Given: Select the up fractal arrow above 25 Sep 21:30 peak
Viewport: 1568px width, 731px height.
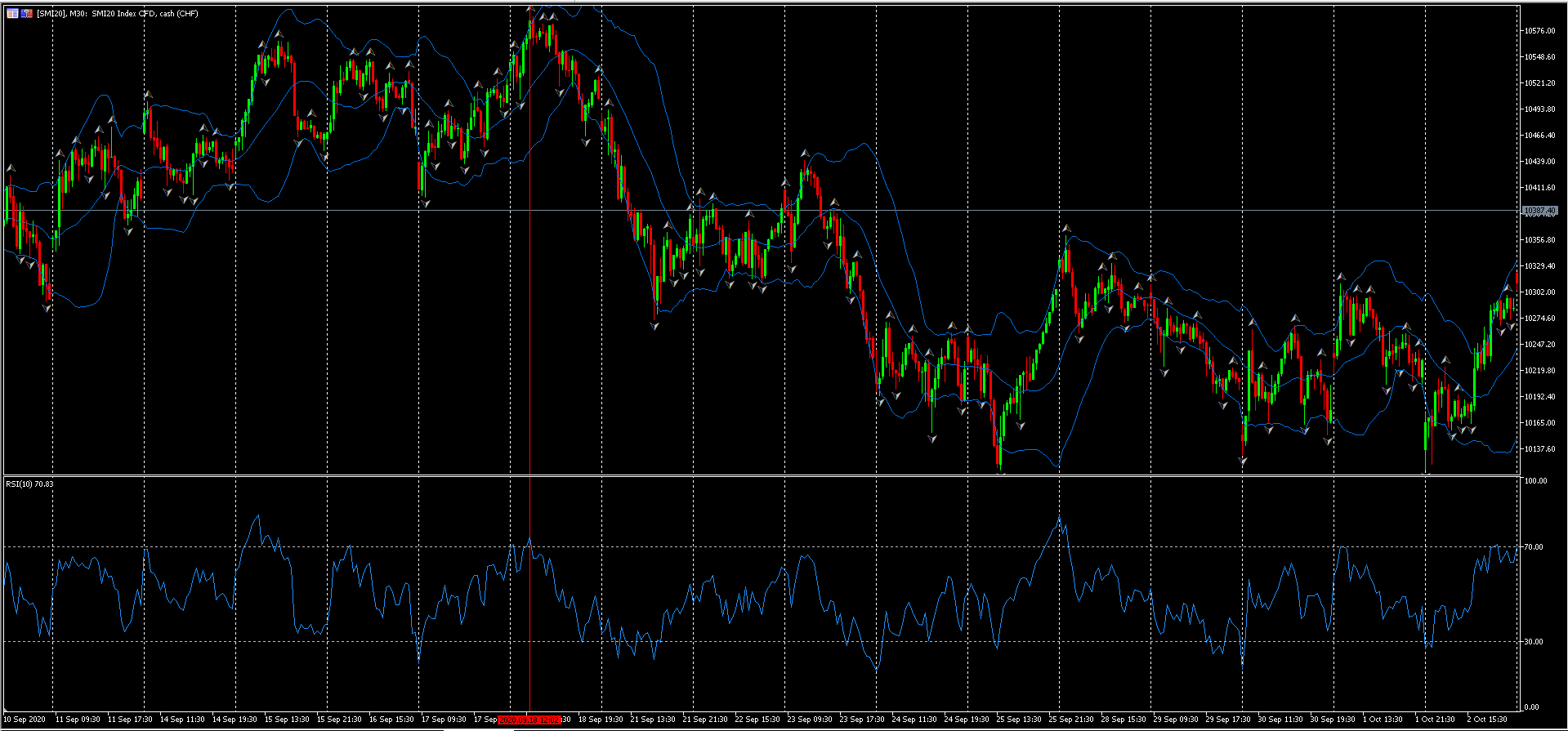Looking at the screenshot, I should (1066, 228).
